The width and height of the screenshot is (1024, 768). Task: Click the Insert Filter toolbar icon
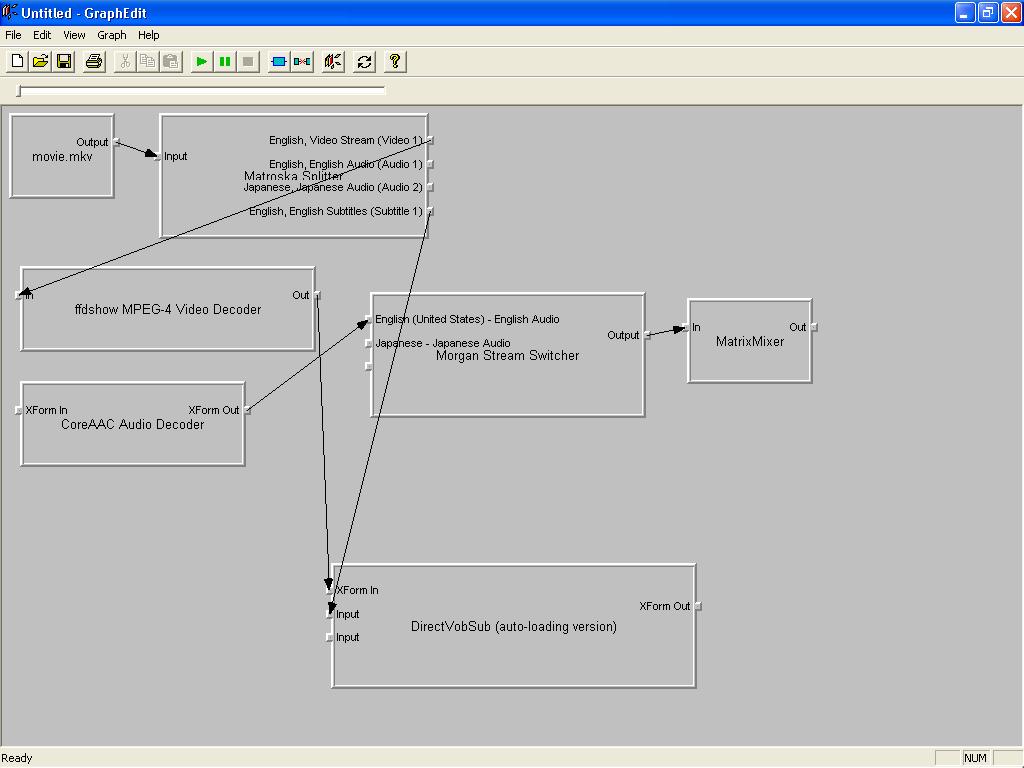click(x=278, y=61)
